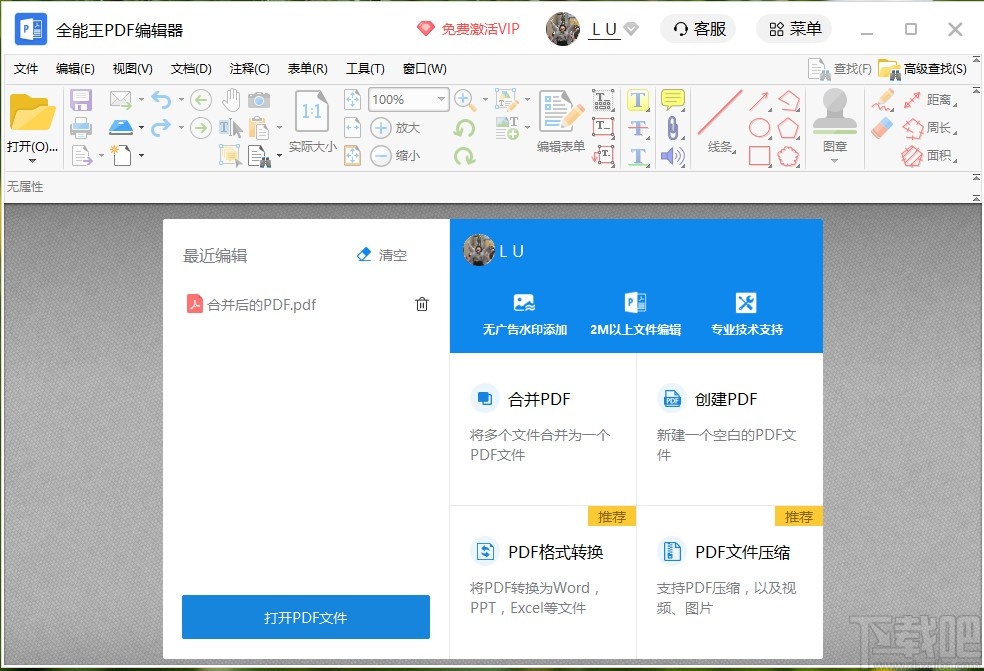Open the 窗口(W) menu
This screenshot has height=671, width=984.
(425, 68)
